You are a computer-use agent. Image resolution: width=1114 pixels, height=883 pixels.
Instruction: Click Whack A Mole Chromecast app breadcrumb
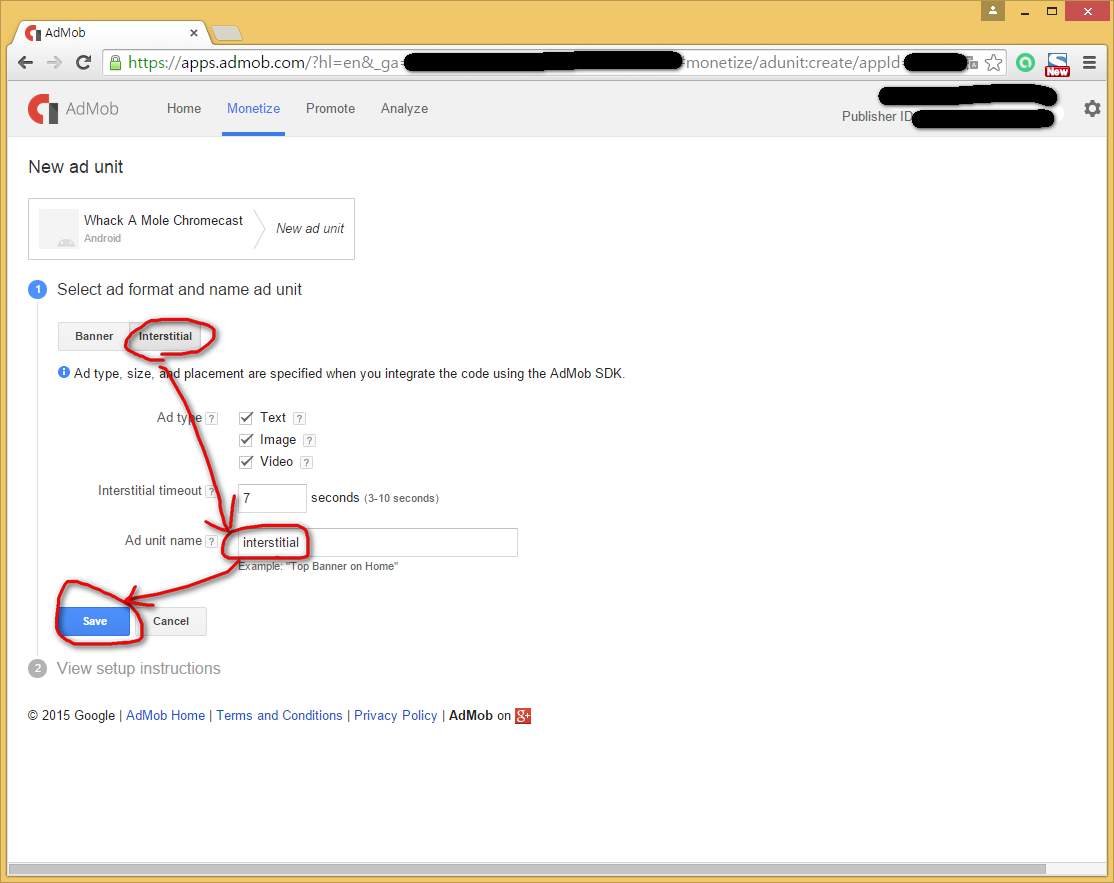pos(163,220)
